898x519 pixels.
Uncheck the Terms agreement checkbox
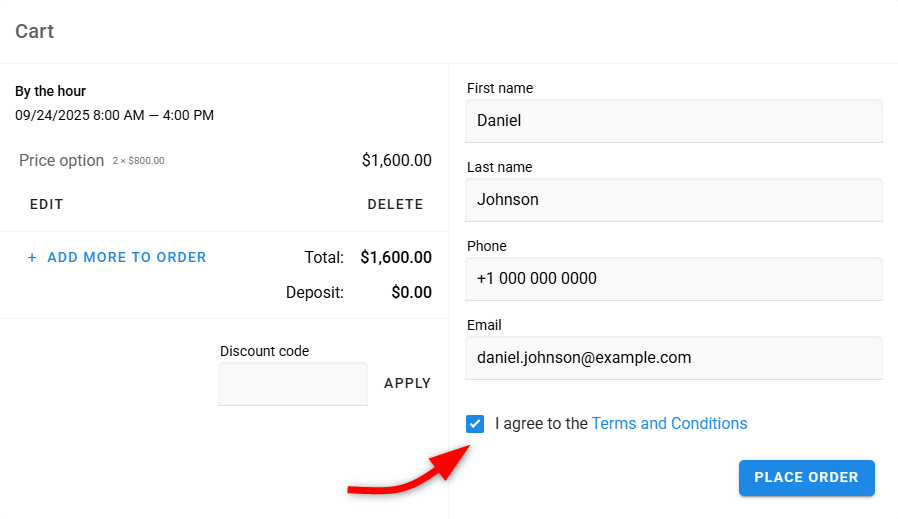click(475, 424)
